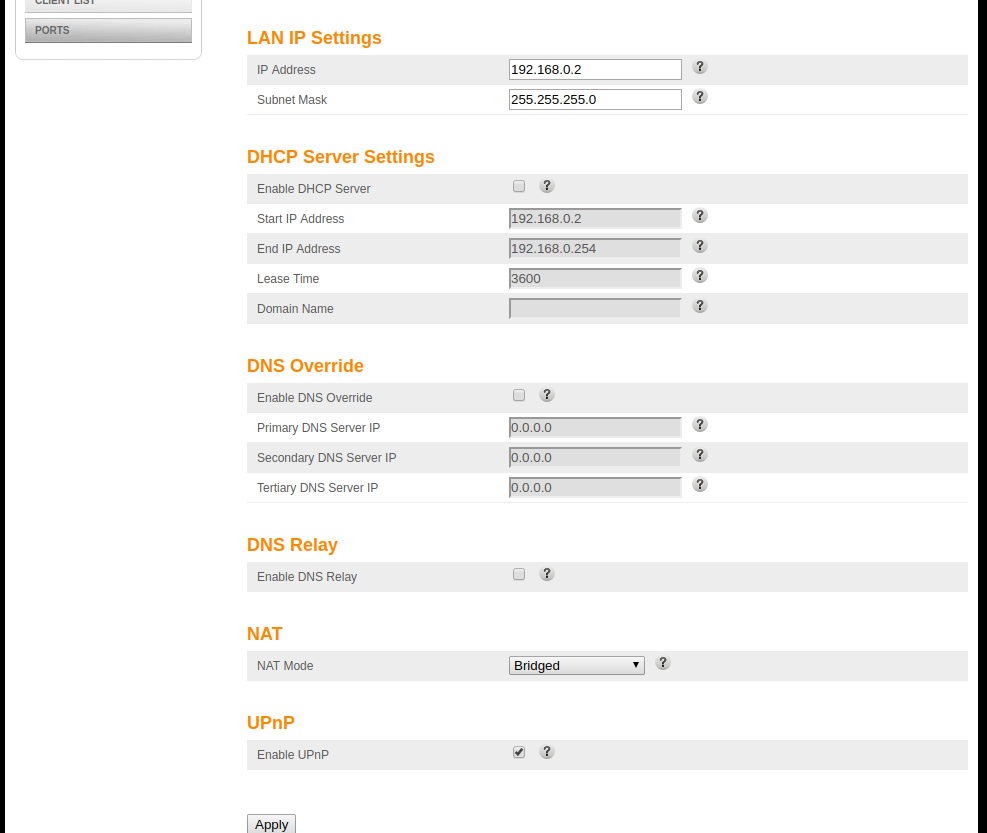
Task: Click the End IP Address field
Action: [x=595, y=249]
